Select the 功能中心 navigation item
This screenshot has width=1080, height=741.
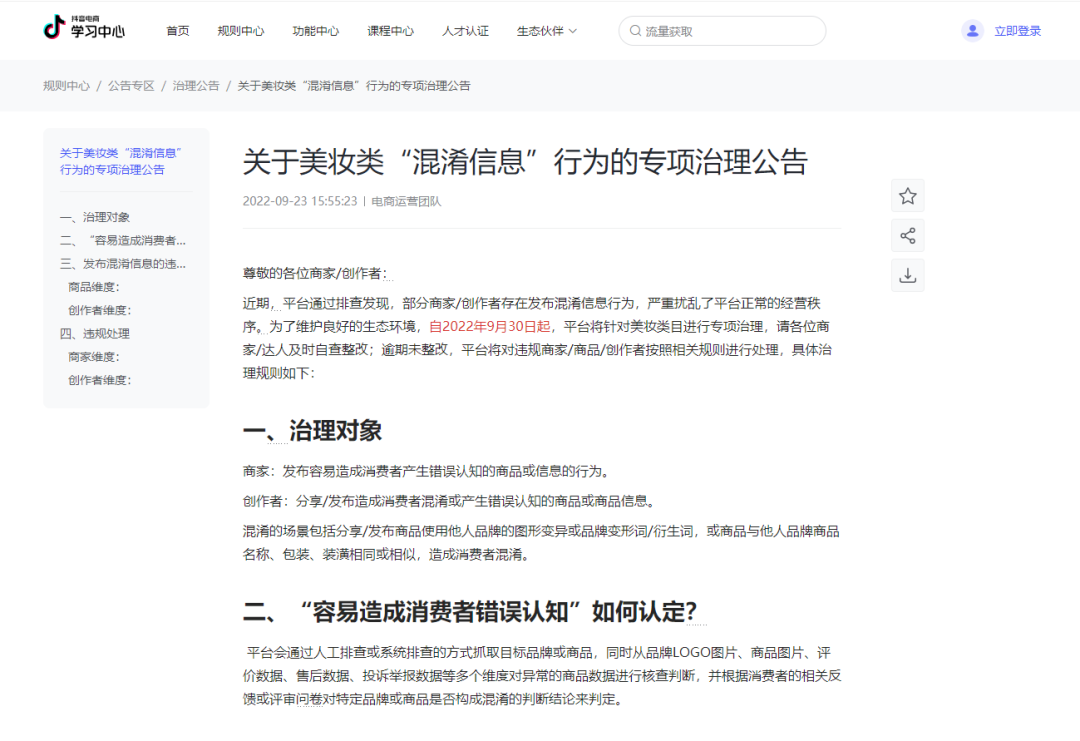point(316,31)
